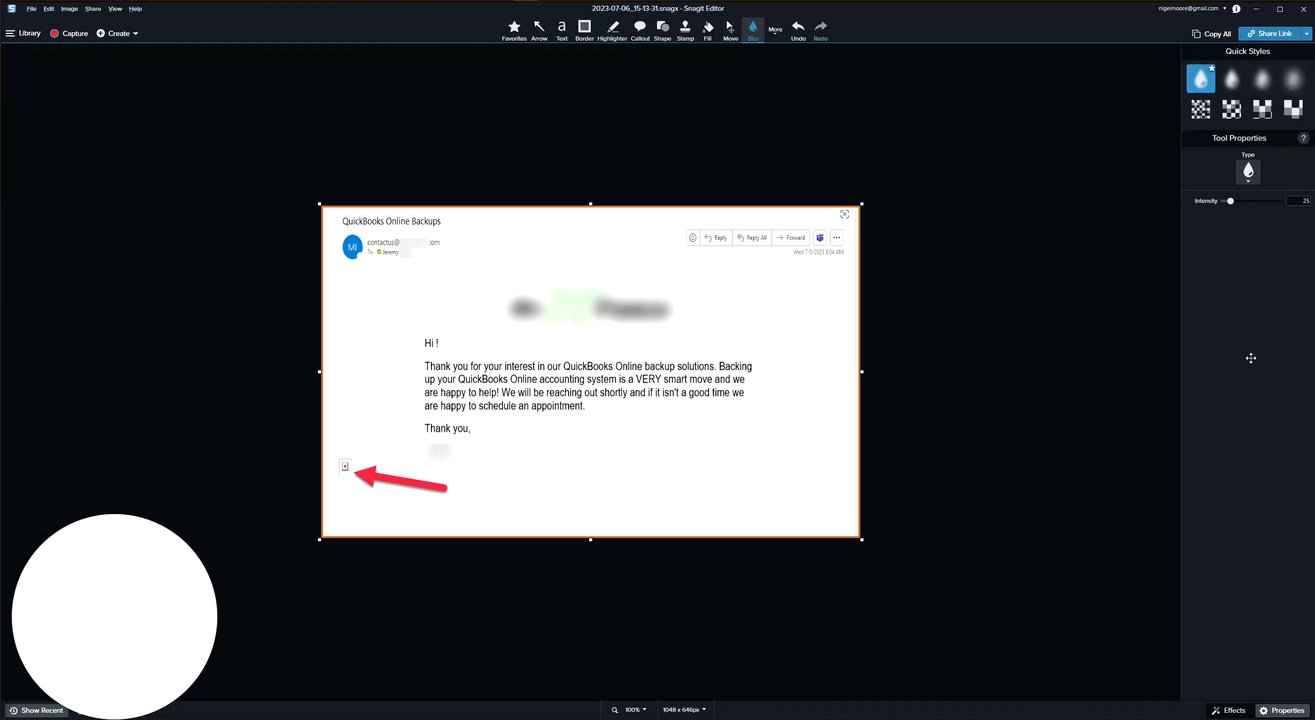Select the Callout tool
The image size is (1315, 720).
coord(640,31)
